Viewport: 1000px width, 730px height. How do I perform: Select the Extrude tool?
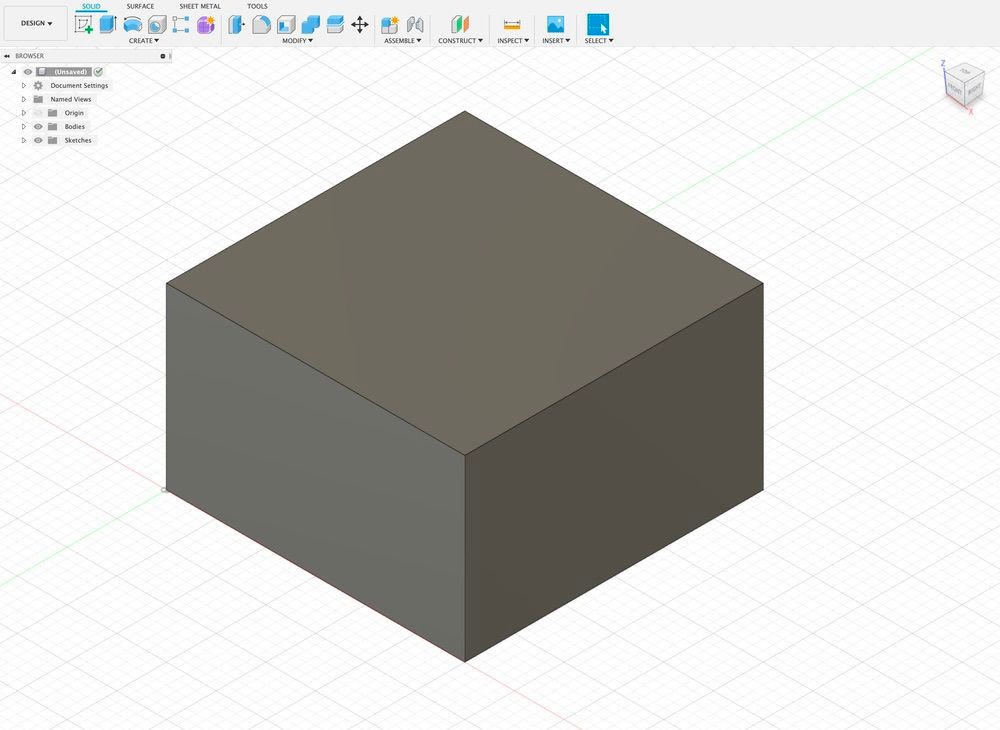click(x=108, y=25)
